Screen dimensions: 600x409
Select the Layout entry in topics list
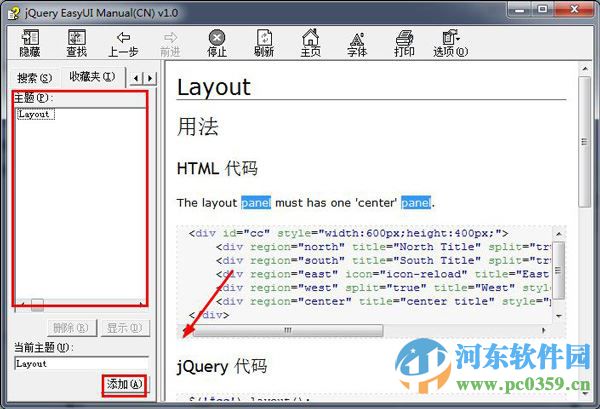pyautogui.click(x=34, y=114)
